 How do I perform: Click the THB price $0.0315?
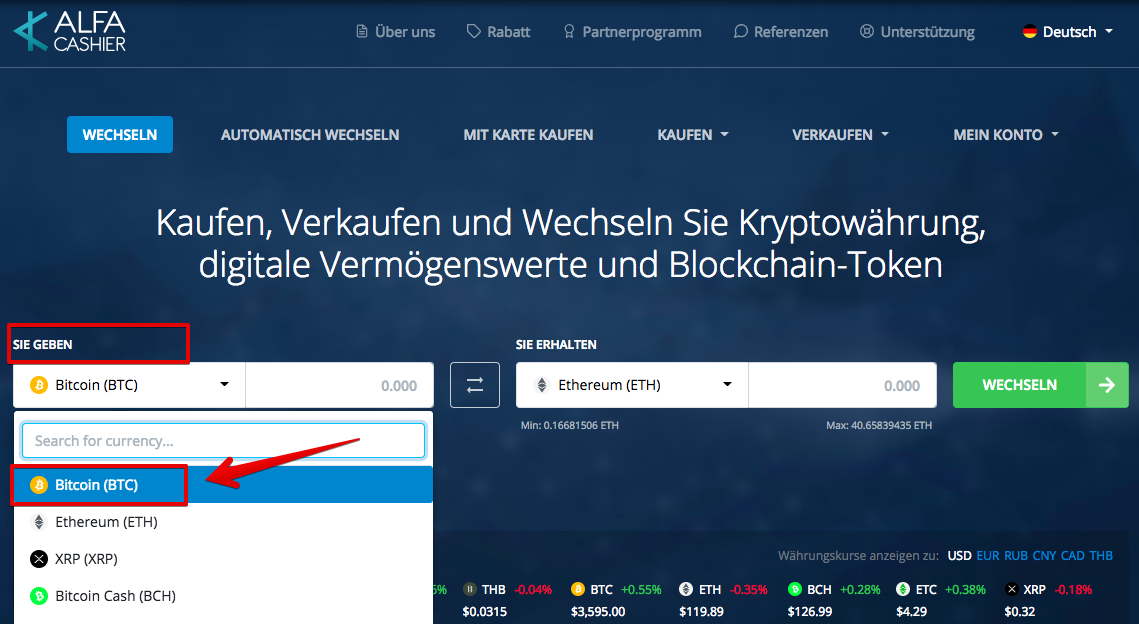click(485, 612)
